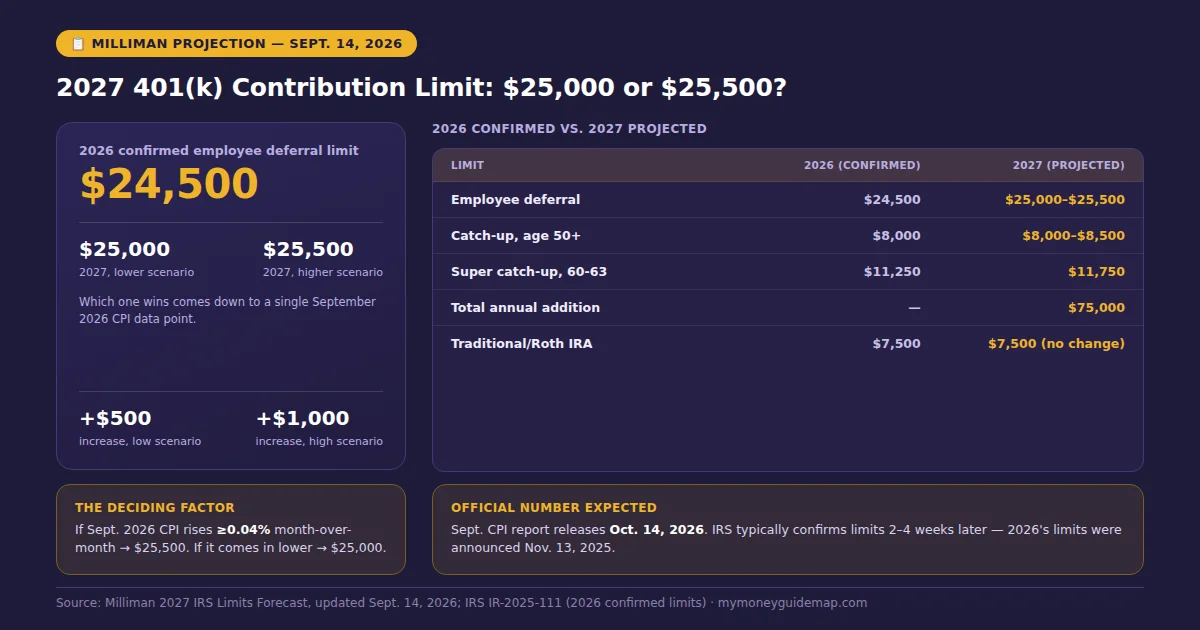Click the 'Catch-up, age 50+' row label
This screenshot has width=1200, height=630.
coord(516,235)
